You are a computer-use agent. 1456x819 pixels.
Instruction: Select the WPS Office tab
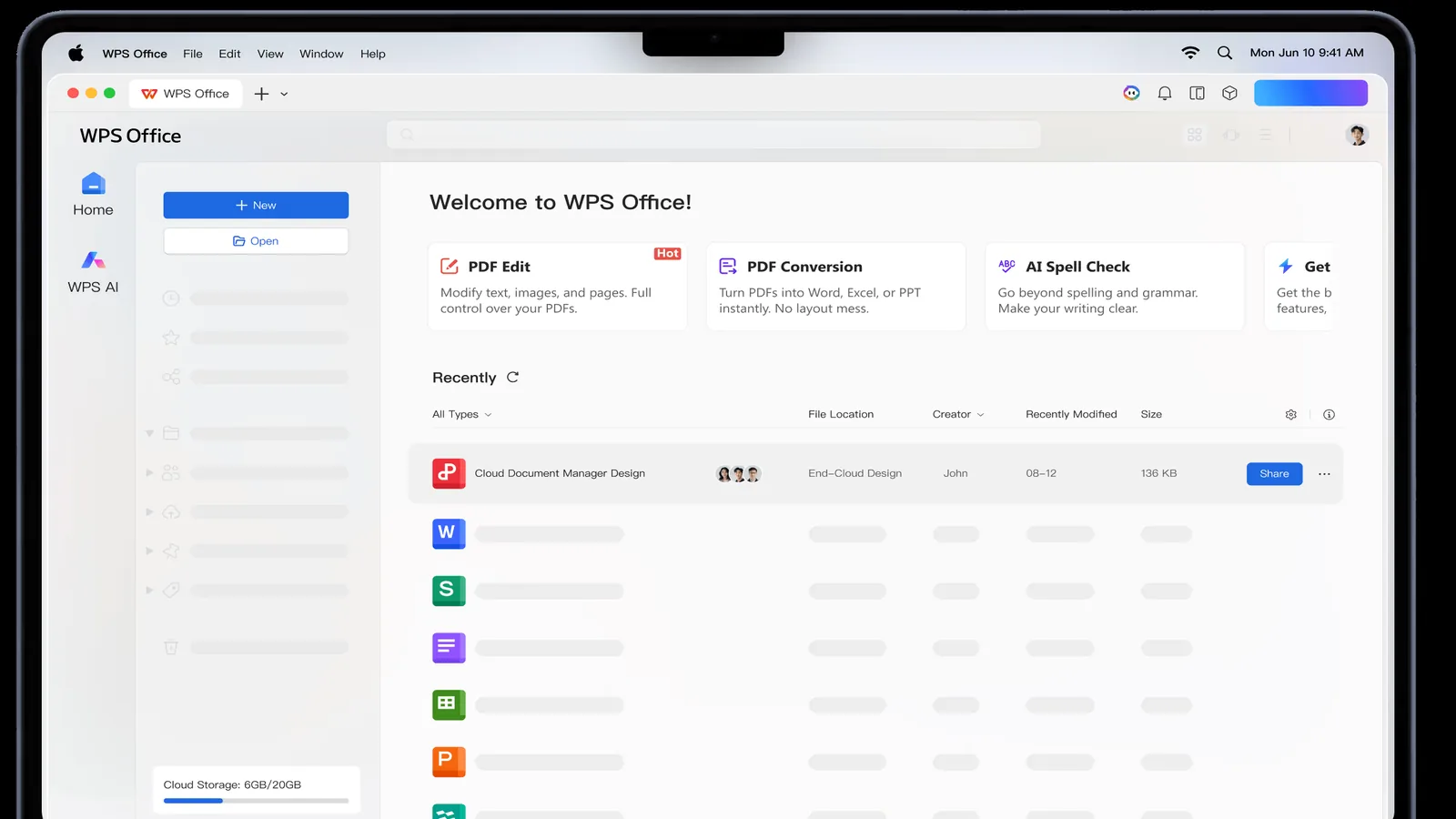point(187,94)
